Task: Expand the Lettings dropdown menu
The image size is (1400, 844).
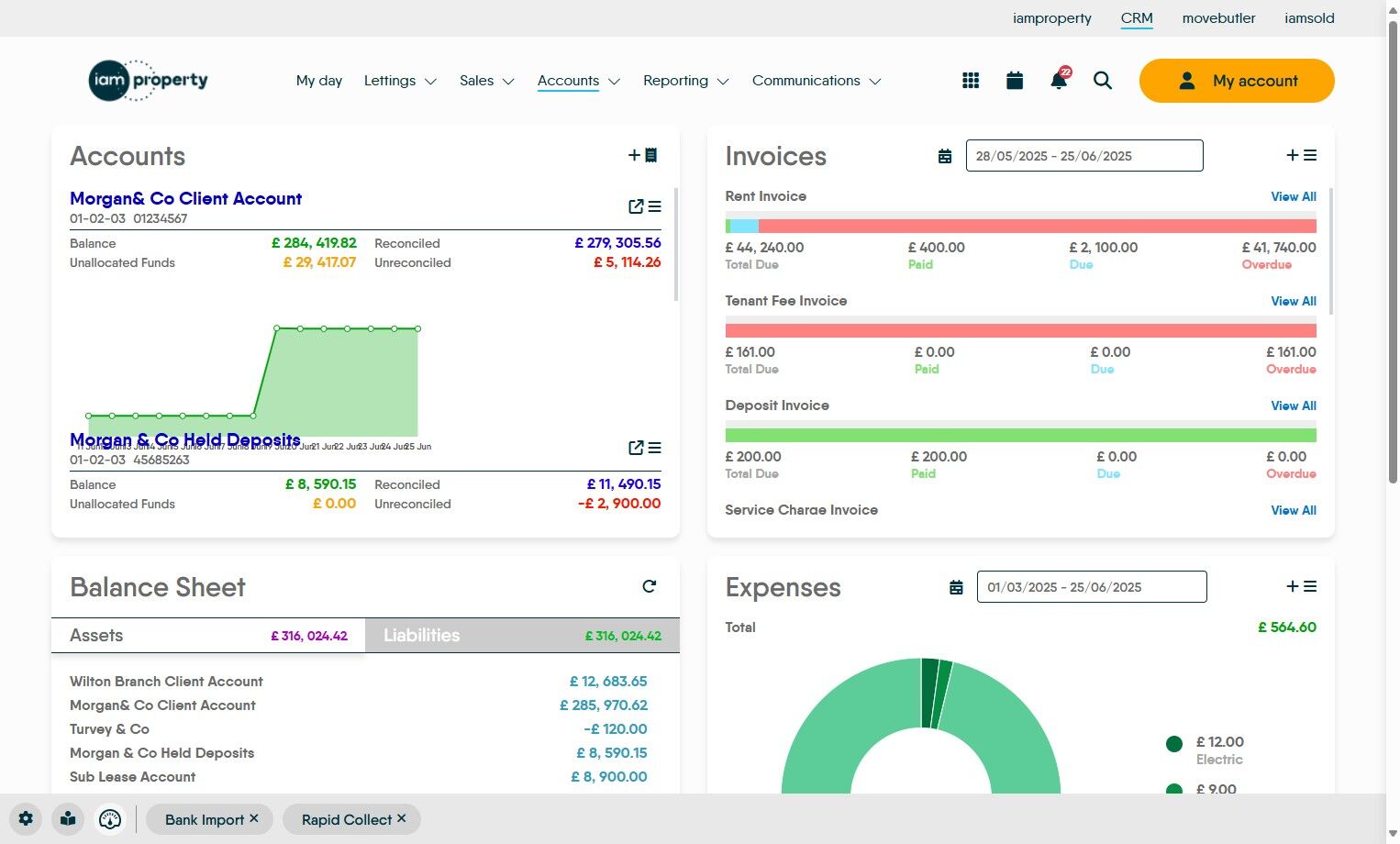Action: [x=400, y=81]
